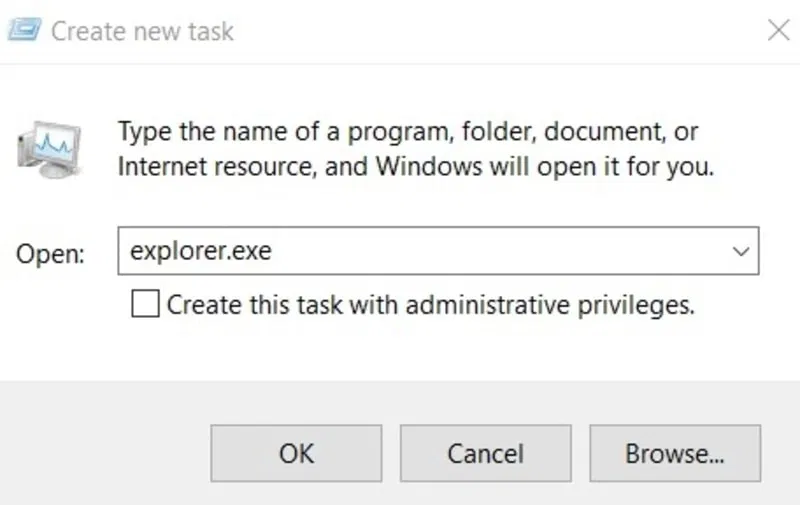This screenshot has width=800, height=505.
Task: Click the 'Create this task with administrative privileges' label
Action: pyautogui.click(x=431, y=305)
